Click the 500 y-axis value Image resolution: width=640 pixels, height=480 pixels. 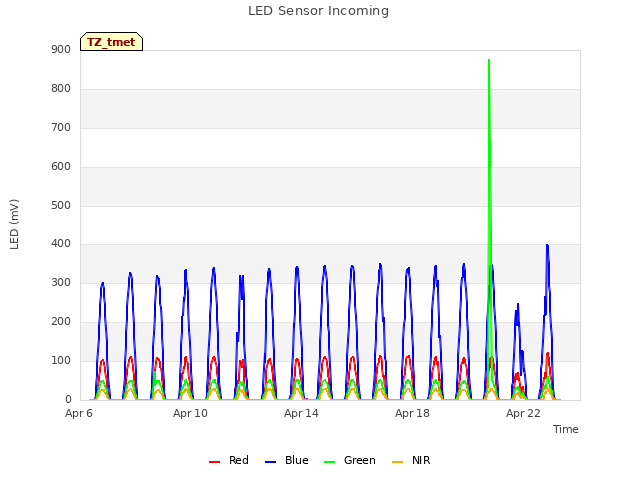pyautogui.click(x=61, y=205)
